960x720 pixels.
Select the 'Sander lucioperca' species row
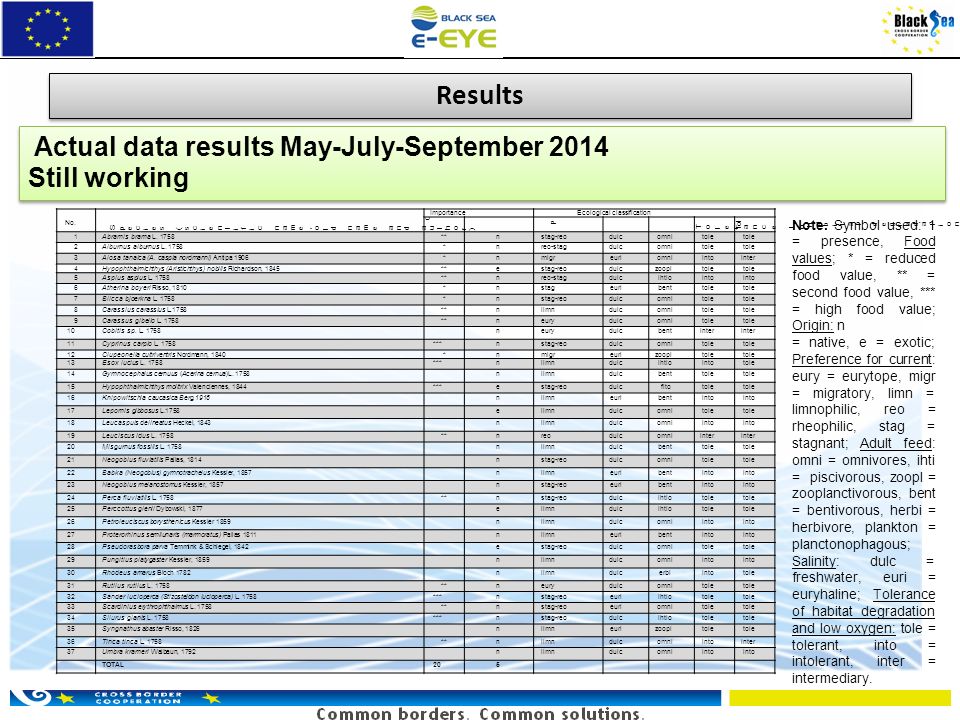(416, 596)
